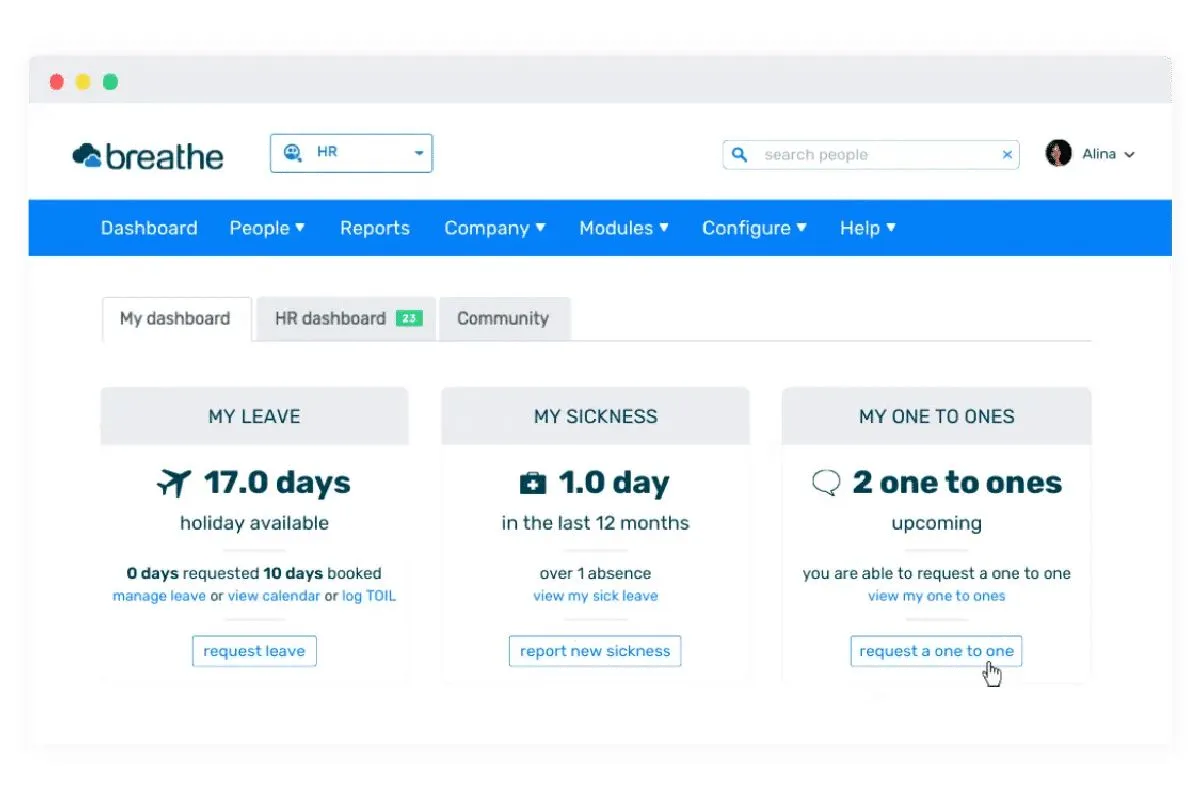
Task: Expand the Configure menu
Action: coord(754,228)
